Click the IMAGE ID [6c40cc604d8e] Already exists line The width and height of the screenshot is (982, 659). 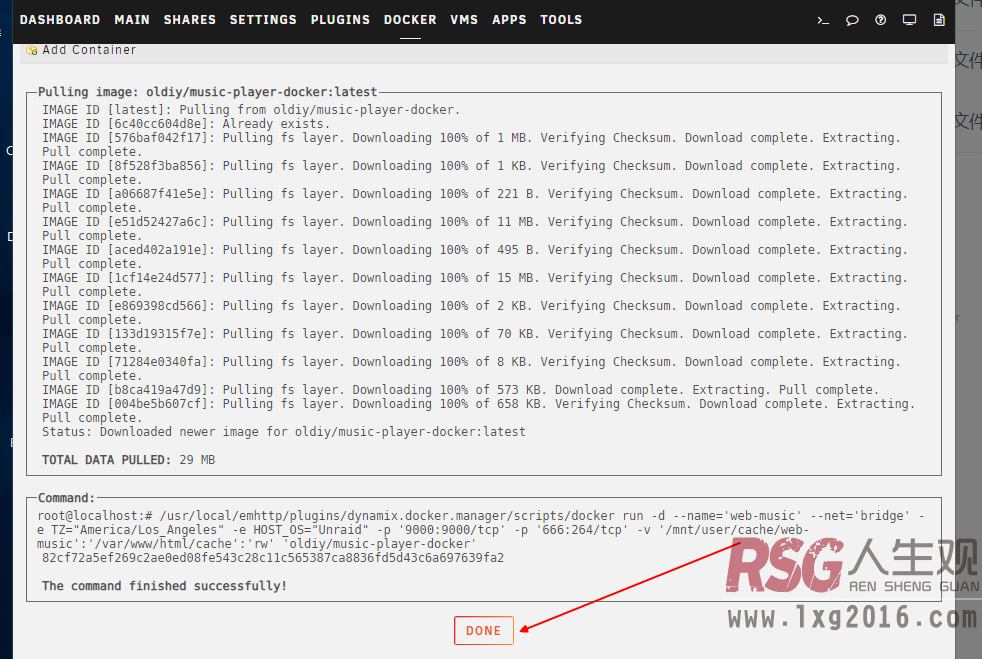(186, 123)
